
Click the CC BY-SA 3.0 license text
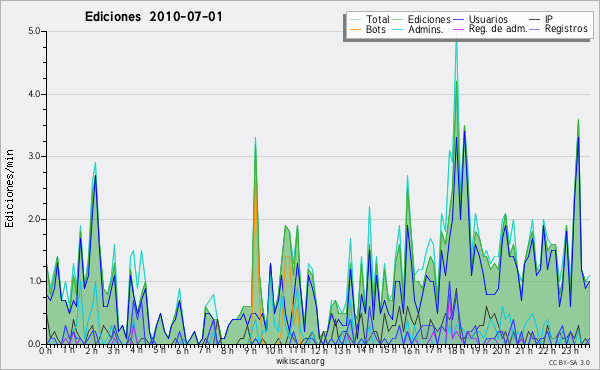(x=569, y=362)
